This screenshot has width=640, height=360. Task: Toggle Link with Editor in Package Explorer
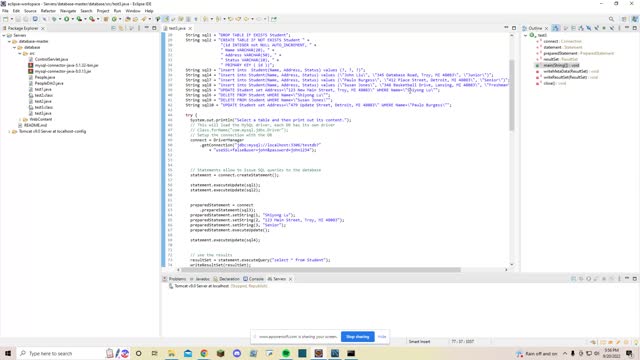tap(121, 28)
